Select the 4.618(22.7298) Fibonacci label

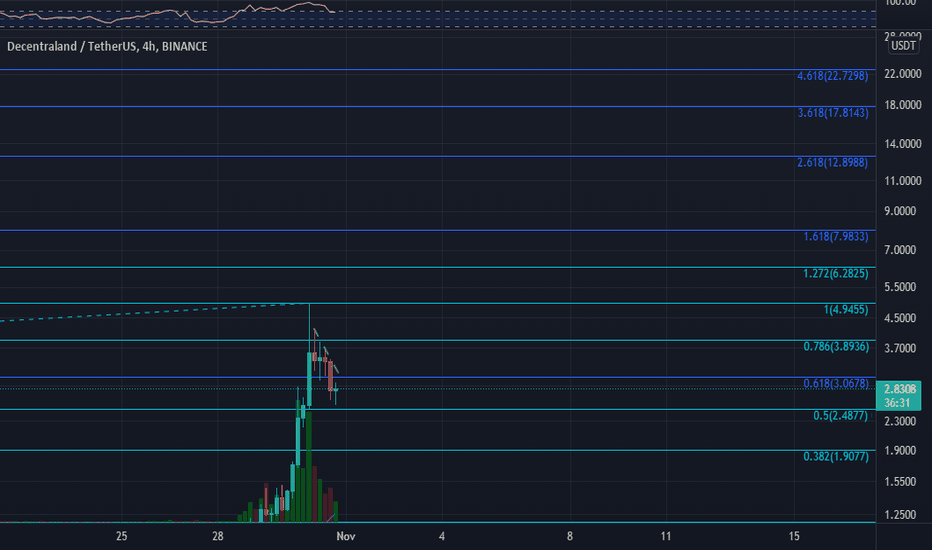(x=832, y=76)
